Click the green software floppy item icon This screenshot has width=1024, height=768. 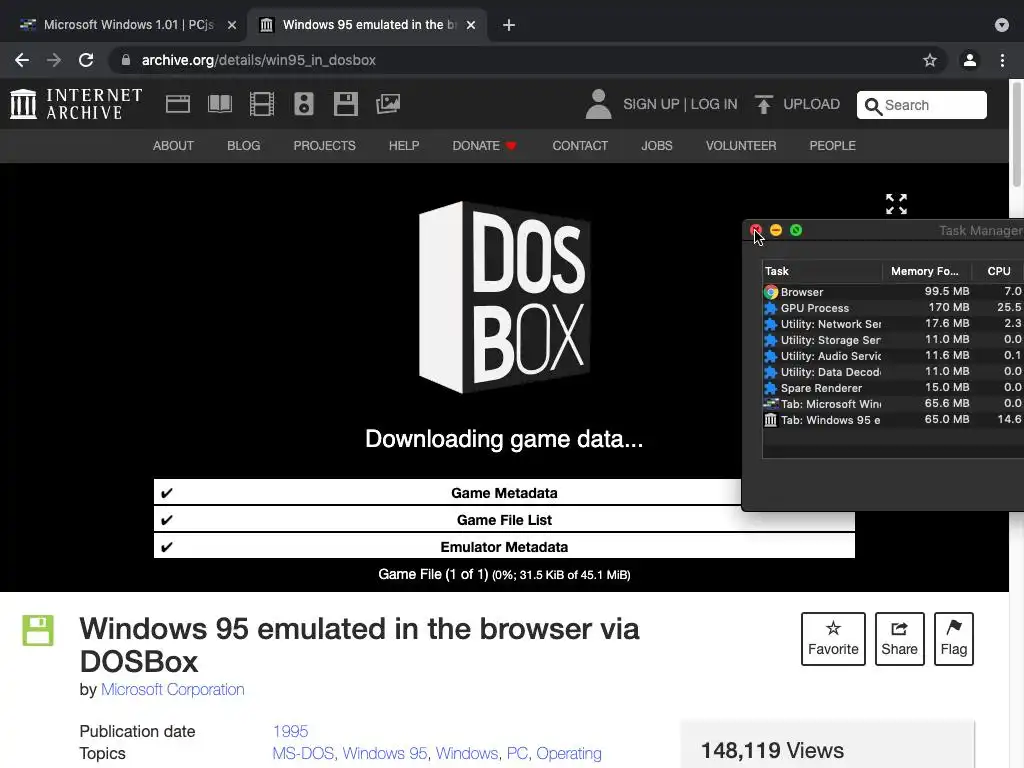[38, 631]
